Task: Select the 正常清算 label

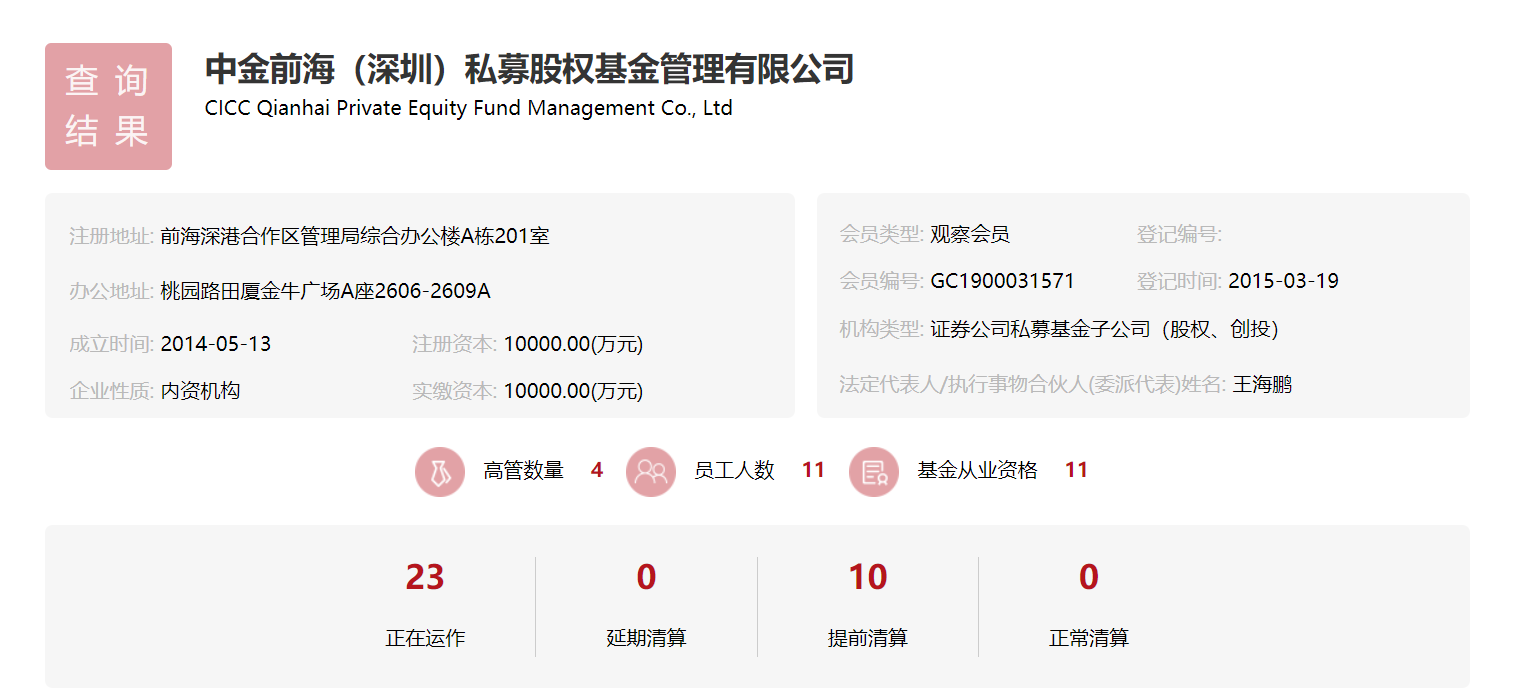Action: coord(1089,638)
